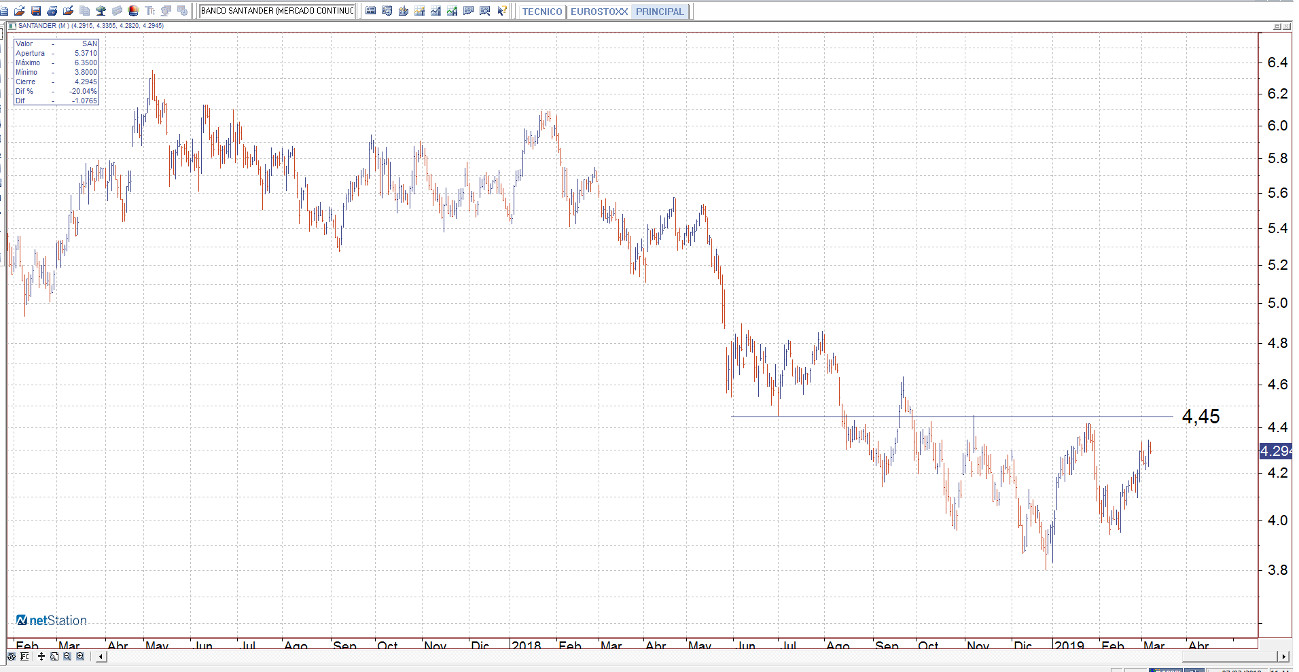Click the red ball toolbar icon

[134, 11]
